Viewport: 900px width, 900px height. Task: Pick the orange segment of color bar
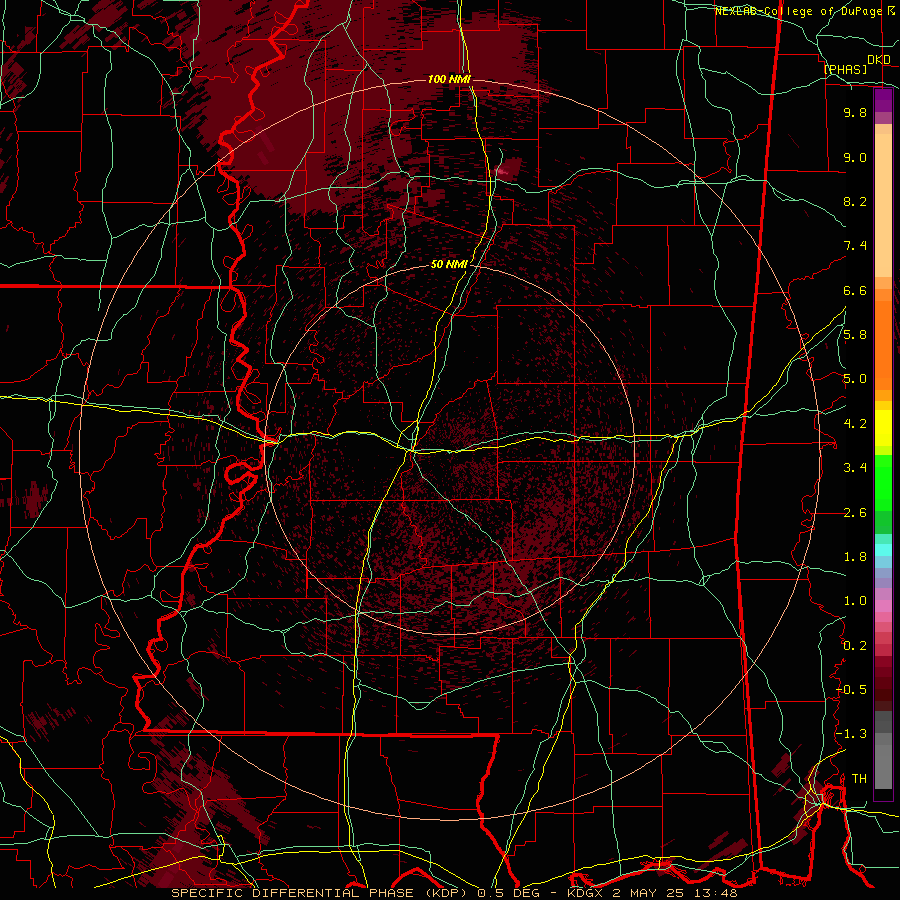[883, 344]
